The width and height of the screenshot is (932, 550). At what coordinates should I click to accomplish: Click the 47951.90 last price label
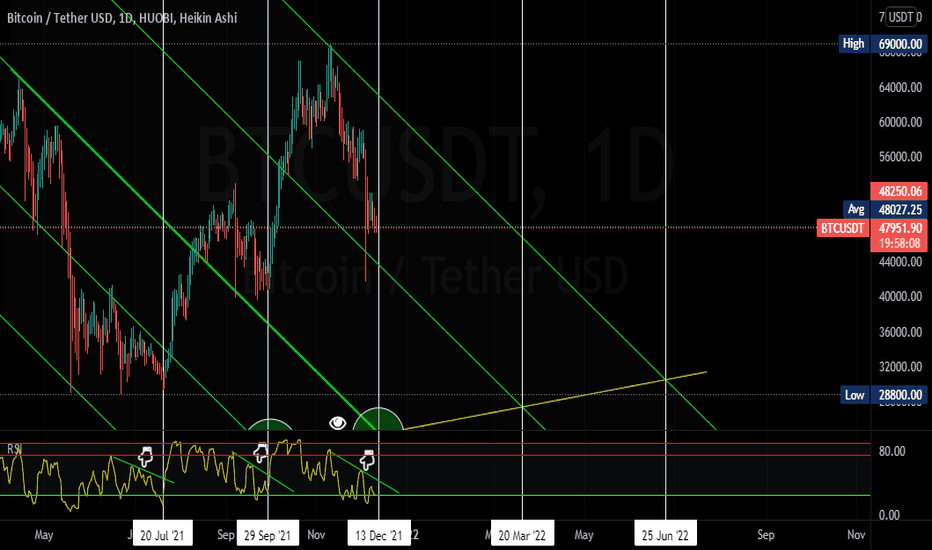click(x=900, y=228)
